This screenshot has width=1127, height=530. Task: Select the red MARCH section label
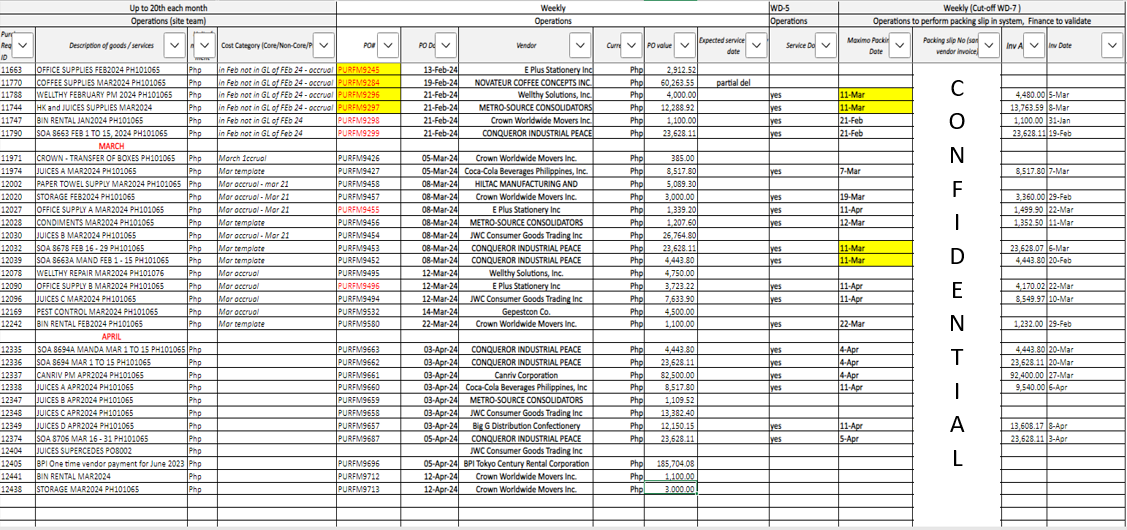coord(112,146)
